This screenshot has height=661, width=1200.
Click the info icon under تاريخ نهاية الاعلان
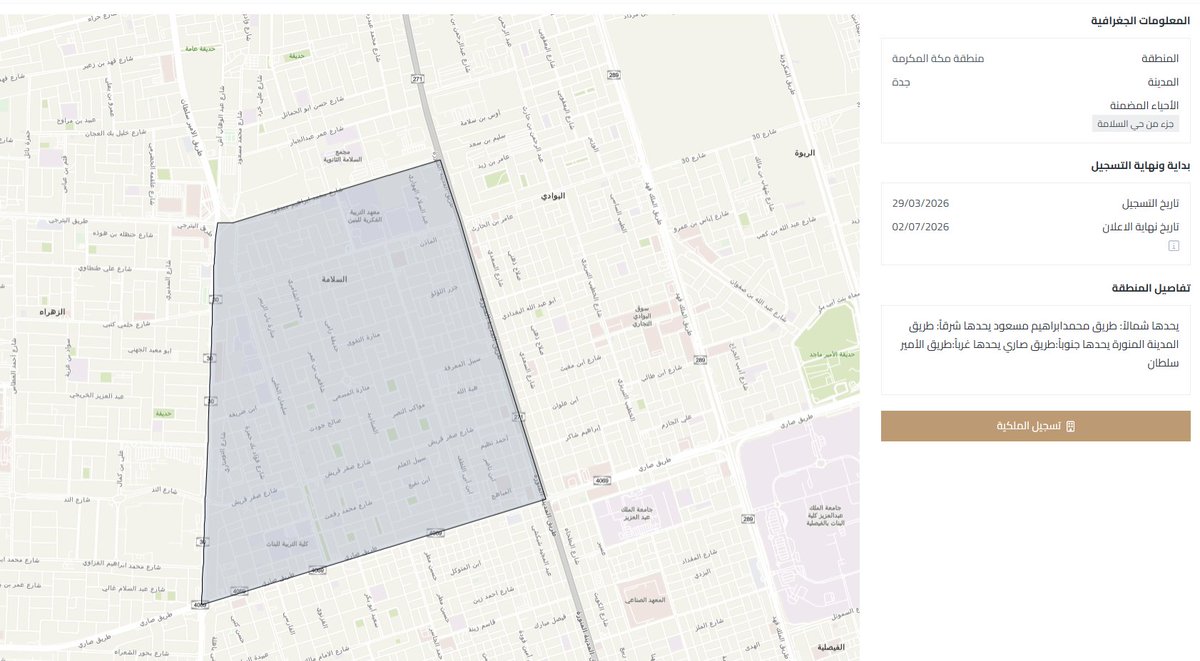coord(1173,245)
